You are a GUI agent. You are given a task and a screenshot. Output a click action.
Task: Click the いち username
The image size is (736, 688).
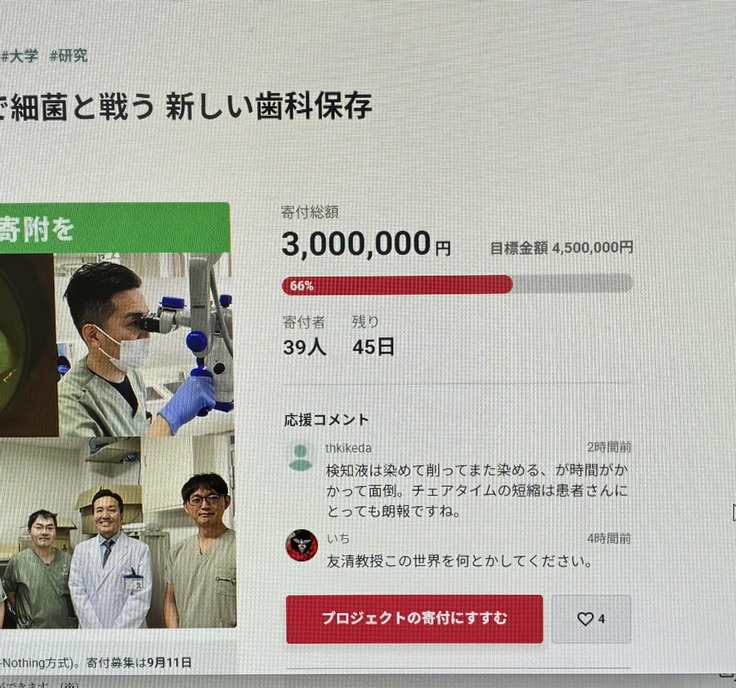coord(338,538)
